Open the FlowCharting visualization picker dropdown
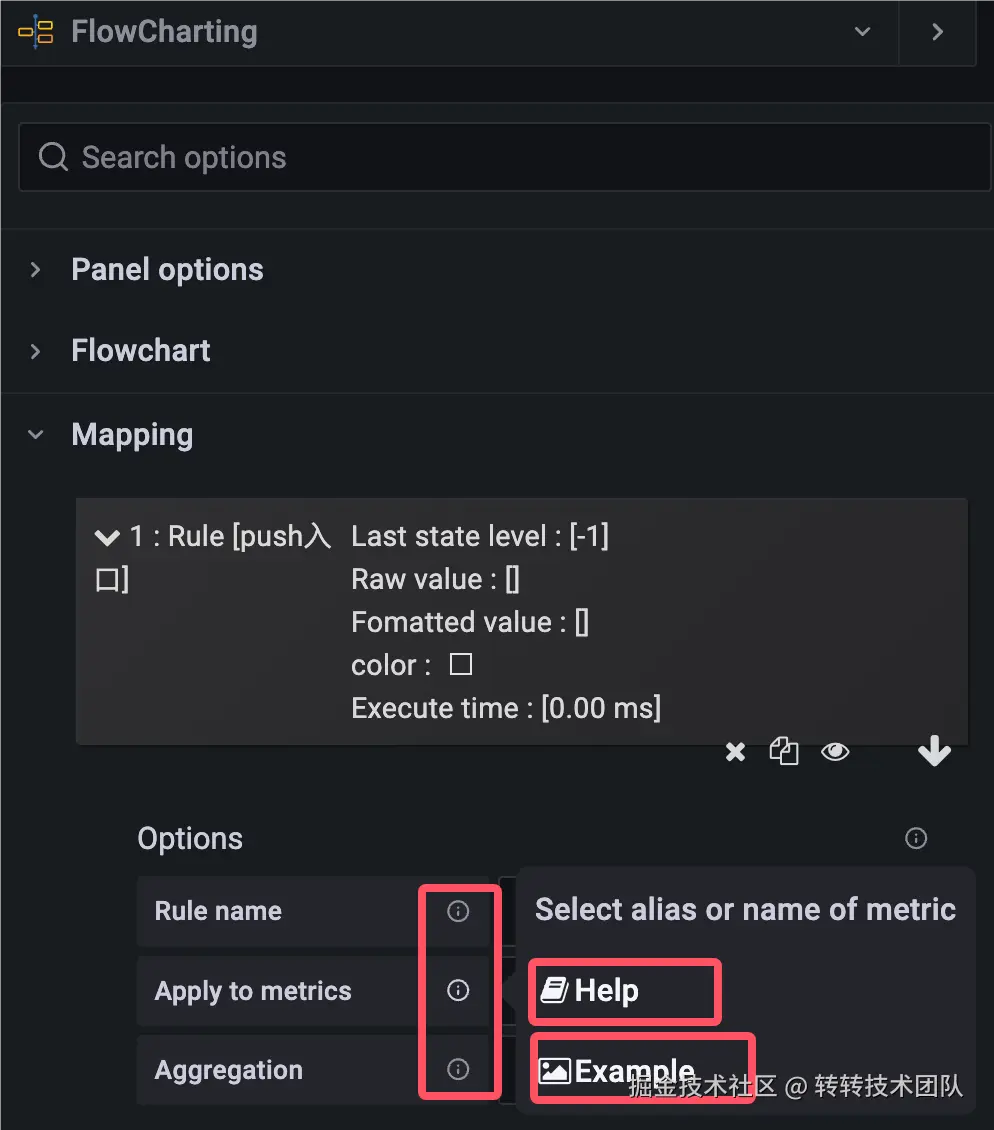This screenshot has width=994, height=1130. coord(862,32)
